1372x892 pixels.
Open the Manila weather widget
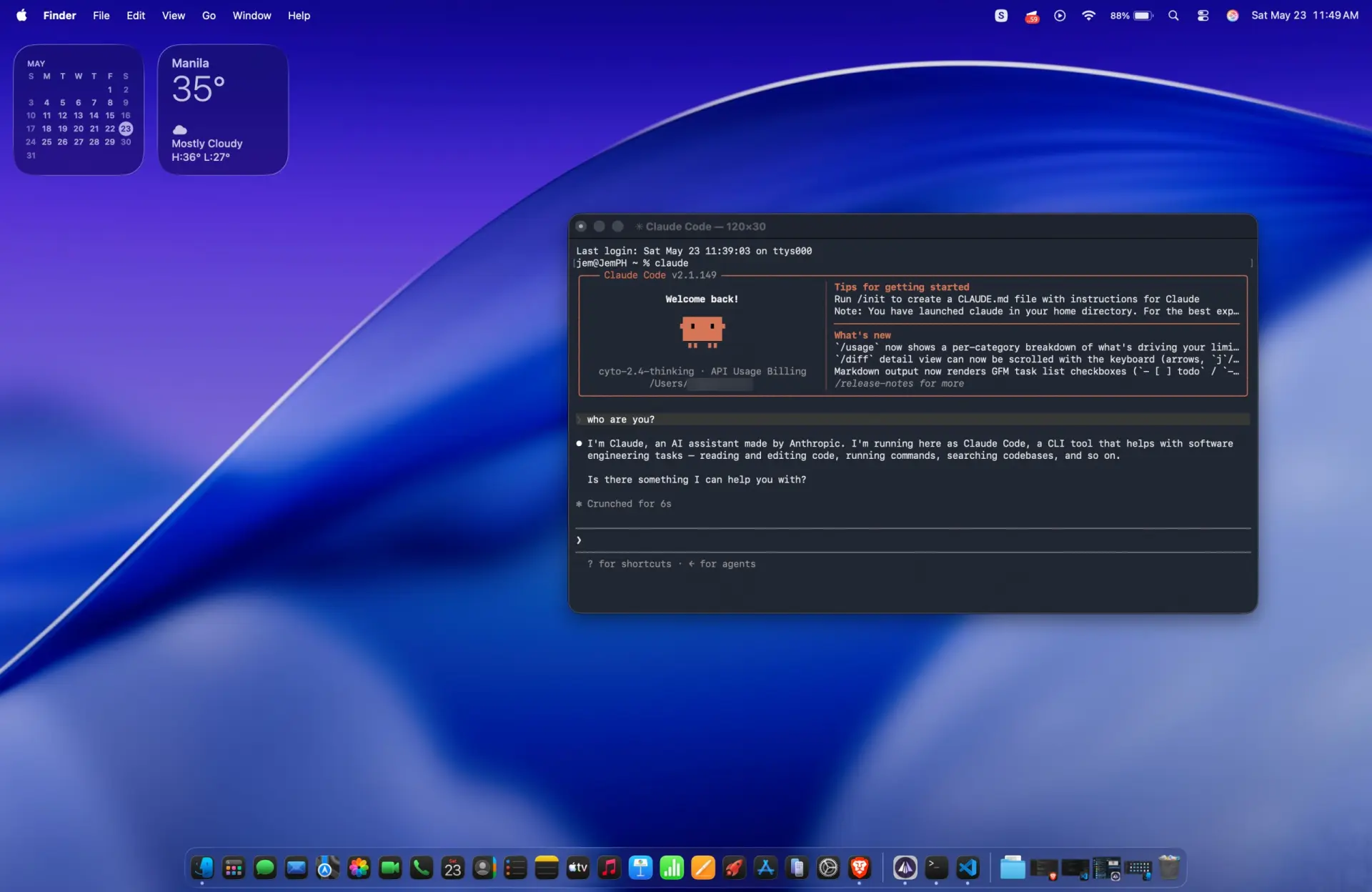coord(223,109)
